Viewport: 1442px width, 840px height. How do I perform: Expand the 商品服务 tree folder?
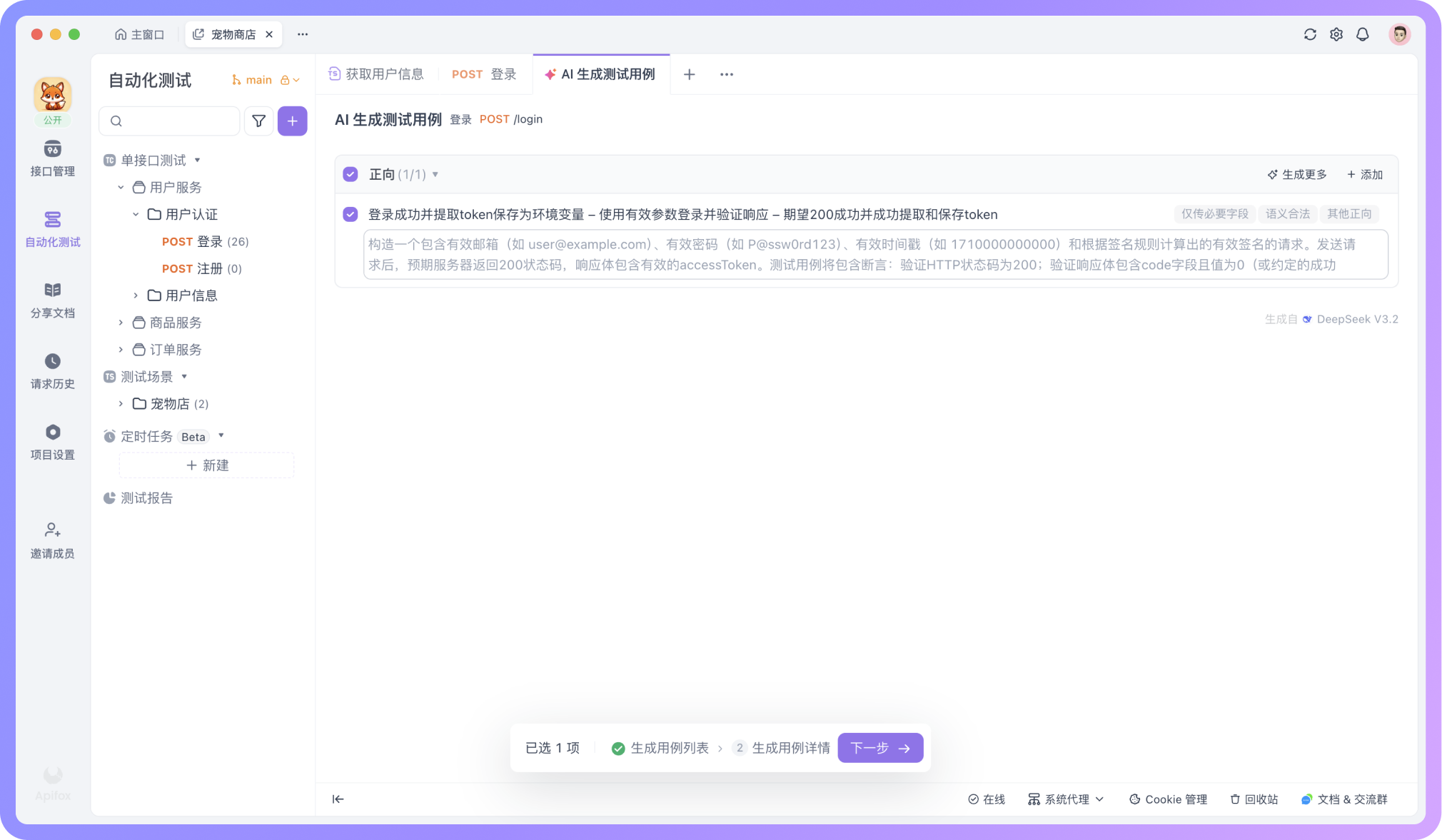(x=120, y=323)
